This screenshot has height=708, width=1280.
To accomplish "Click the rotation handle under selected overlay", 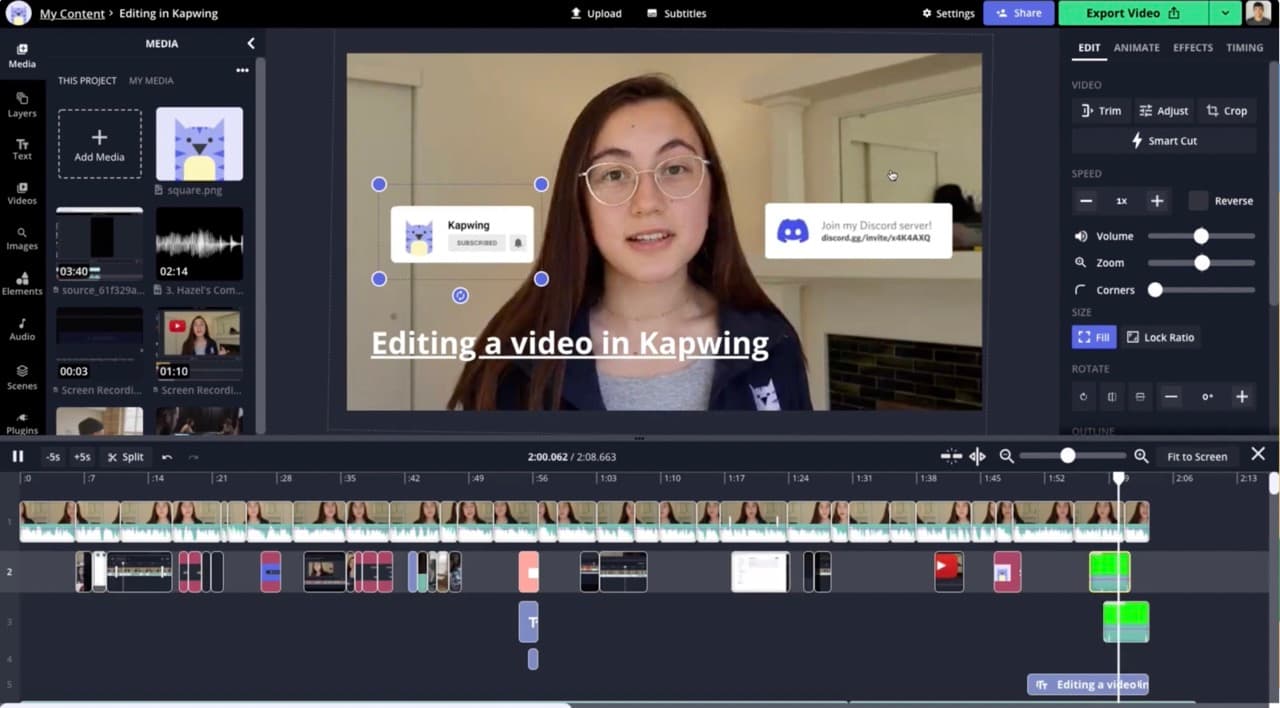I will click(x=460, y=295).
